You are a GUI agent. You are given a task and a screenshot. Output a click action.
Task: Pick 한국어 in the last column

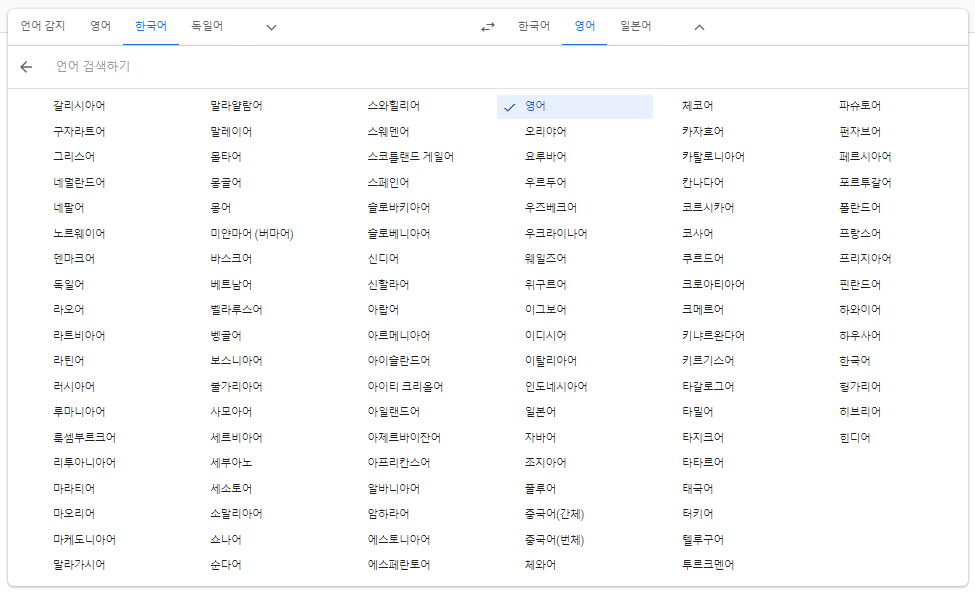855,361
